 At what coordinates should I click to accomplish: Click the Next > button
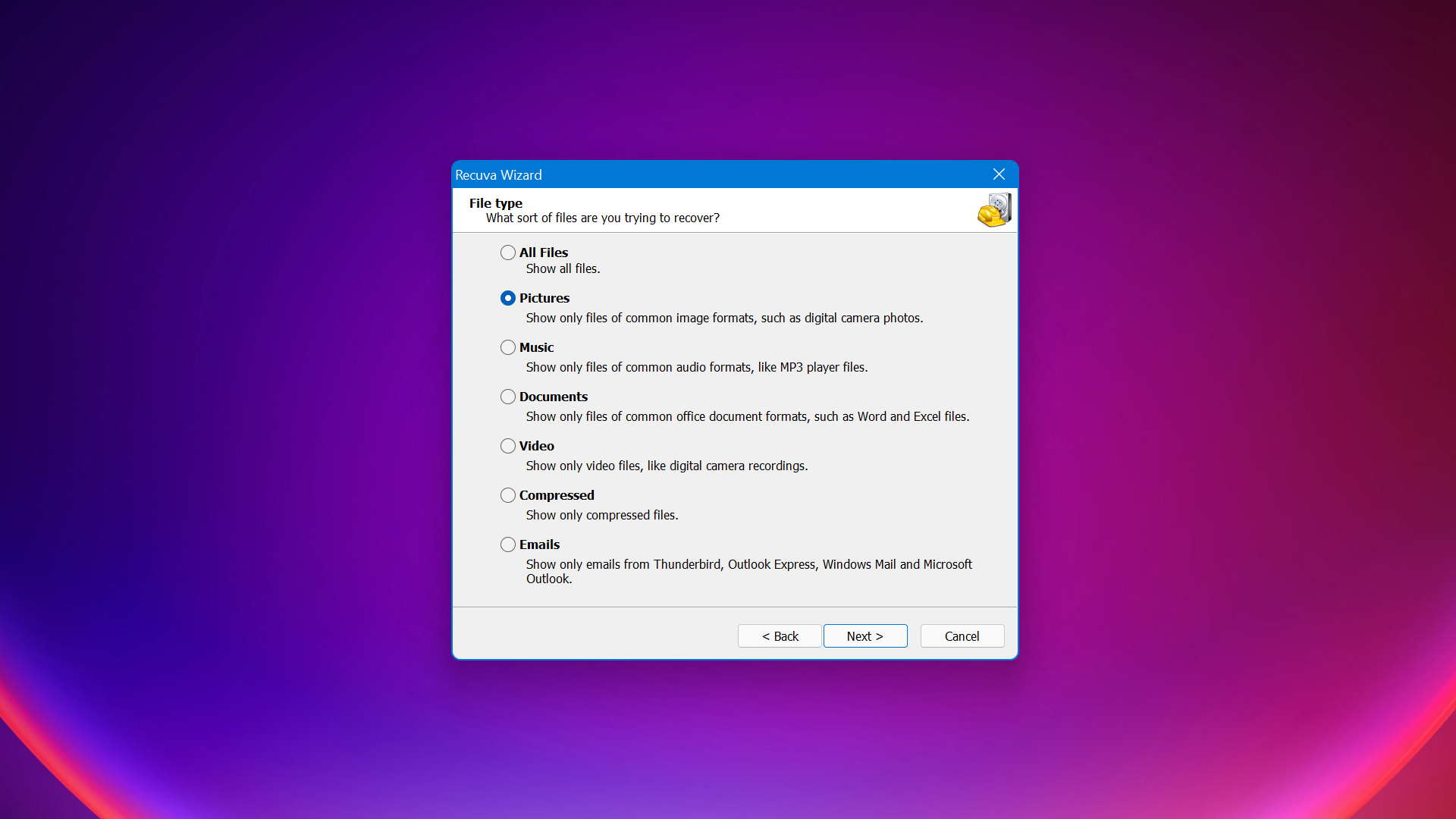click(865, 636)
